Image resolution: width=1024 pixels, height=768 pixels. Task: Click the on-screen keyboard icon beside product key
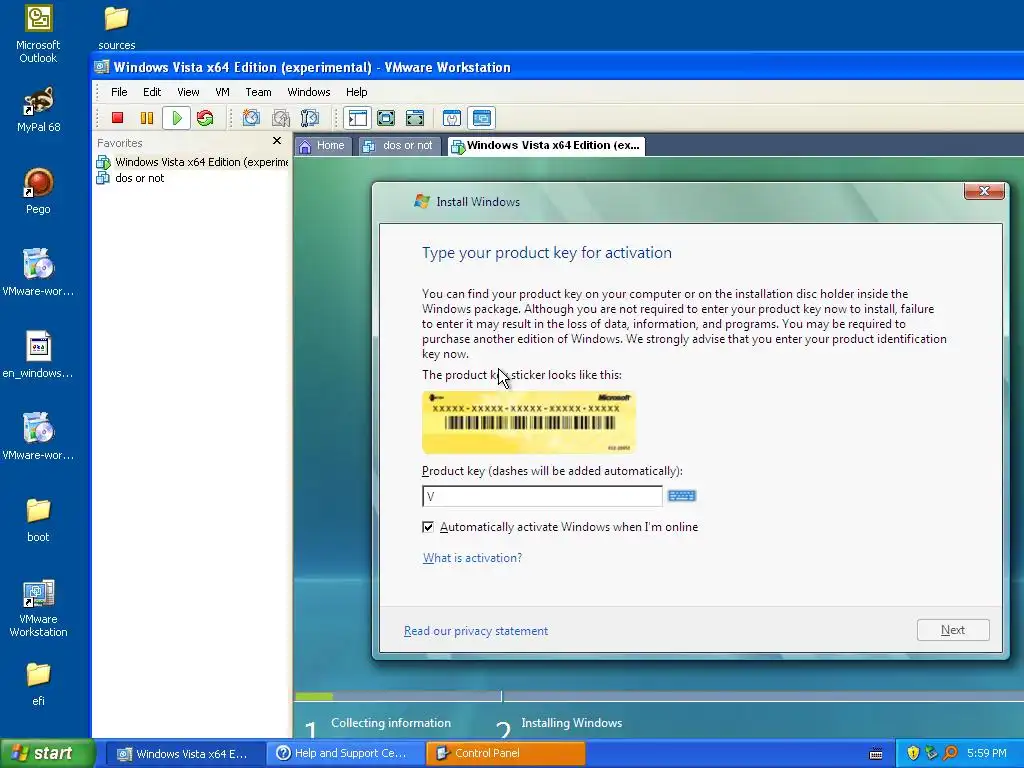pyautogui.click(x=682, y=496)
